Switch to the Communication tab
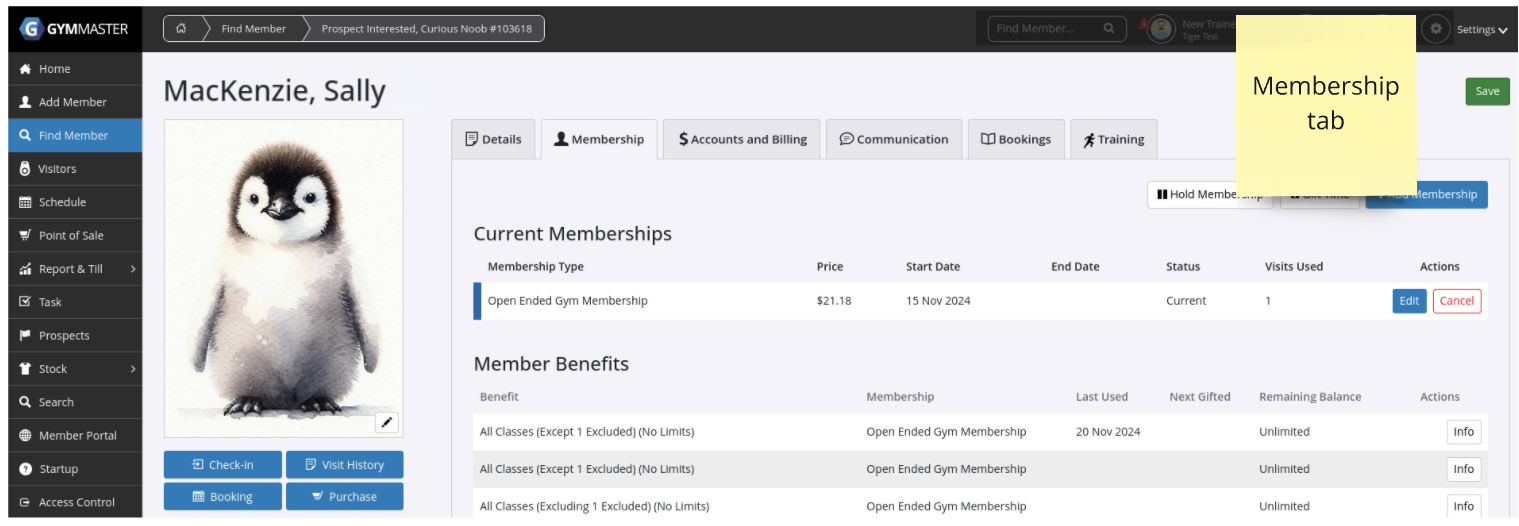Image resolution: width=1519 pixels, height=526 pixels. point(894,140)
